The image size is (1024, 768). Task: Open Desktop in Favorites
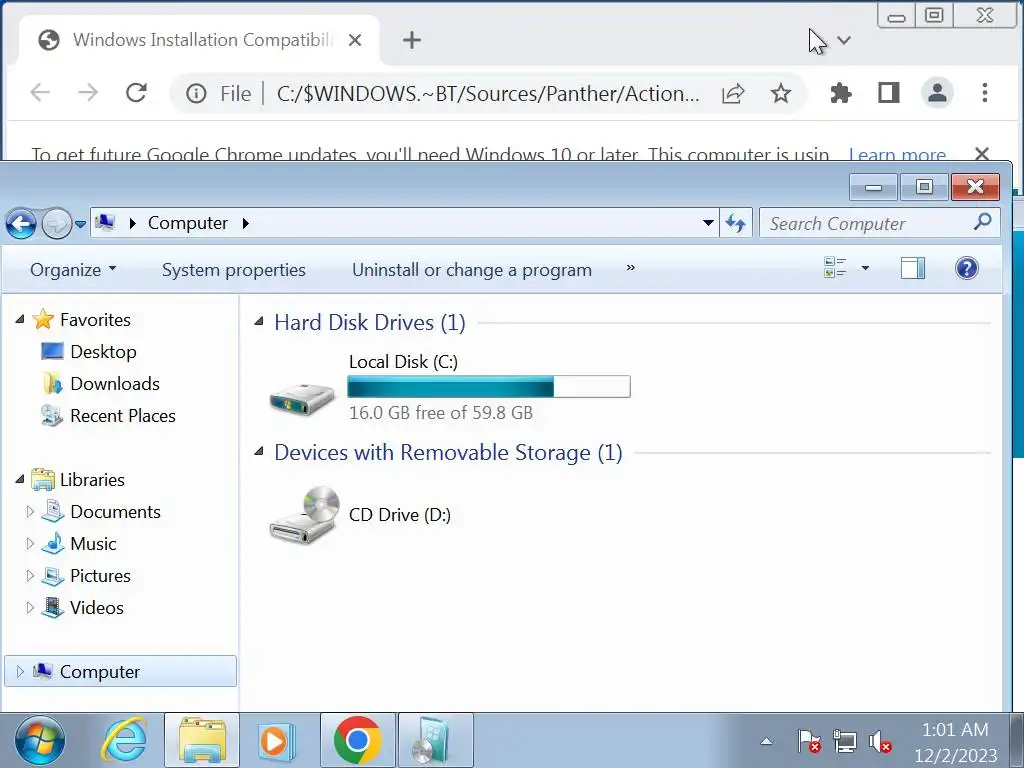coord(103,351)
